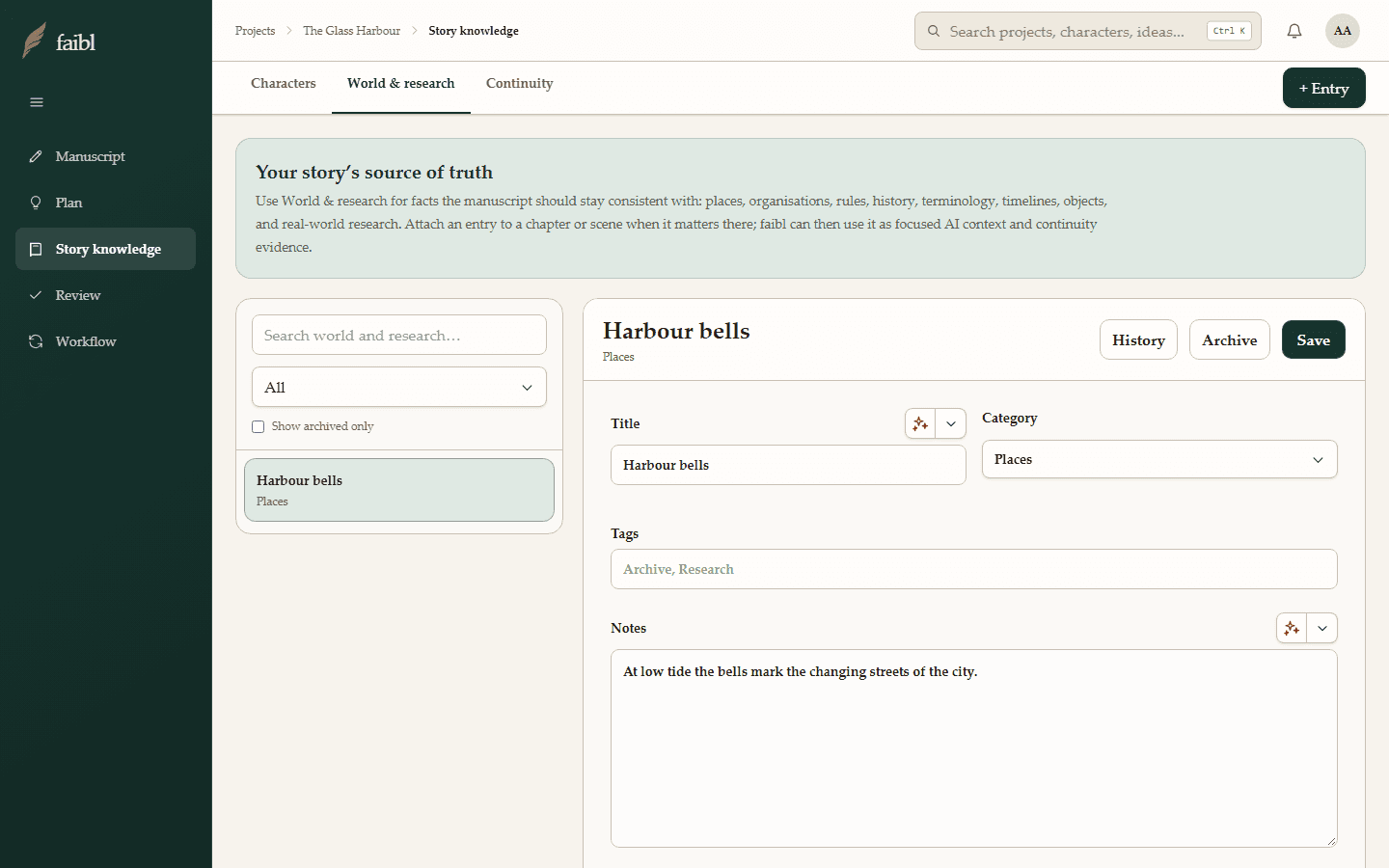Toggle Show archived only checkbox
The image size is (1389, 868).
259,426
